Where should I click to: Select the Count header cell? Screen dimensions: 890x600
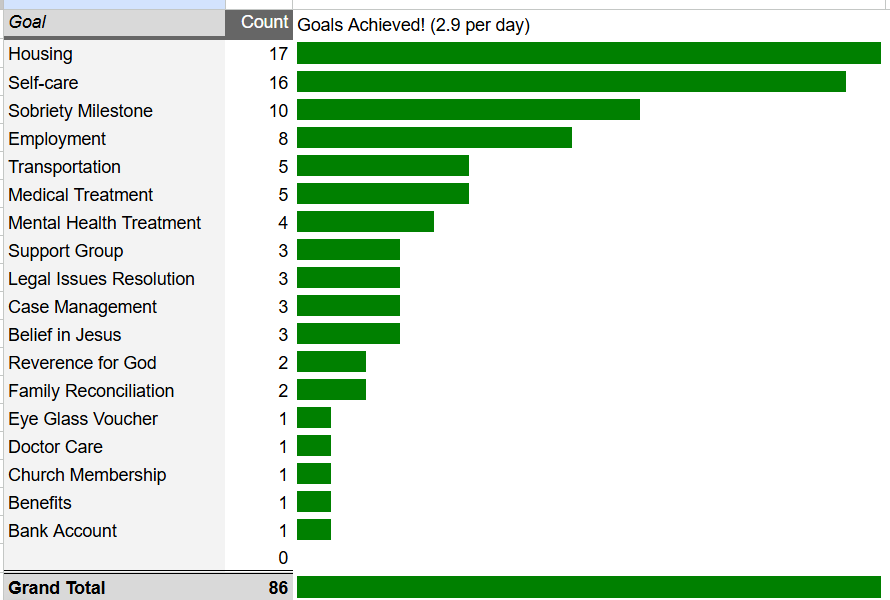259,23
